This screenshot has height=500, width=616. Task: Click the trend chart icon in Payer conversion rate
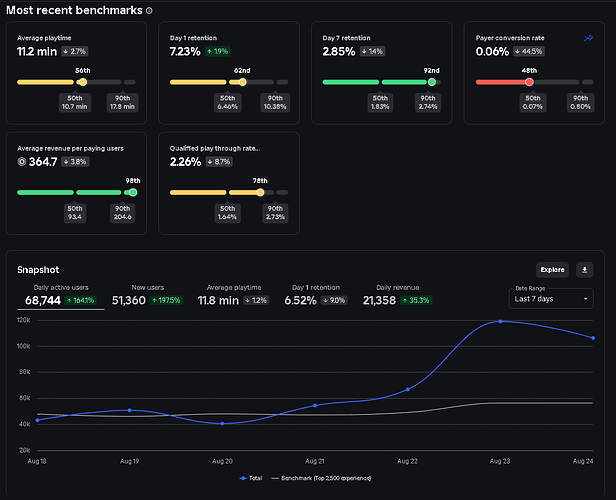588,38
